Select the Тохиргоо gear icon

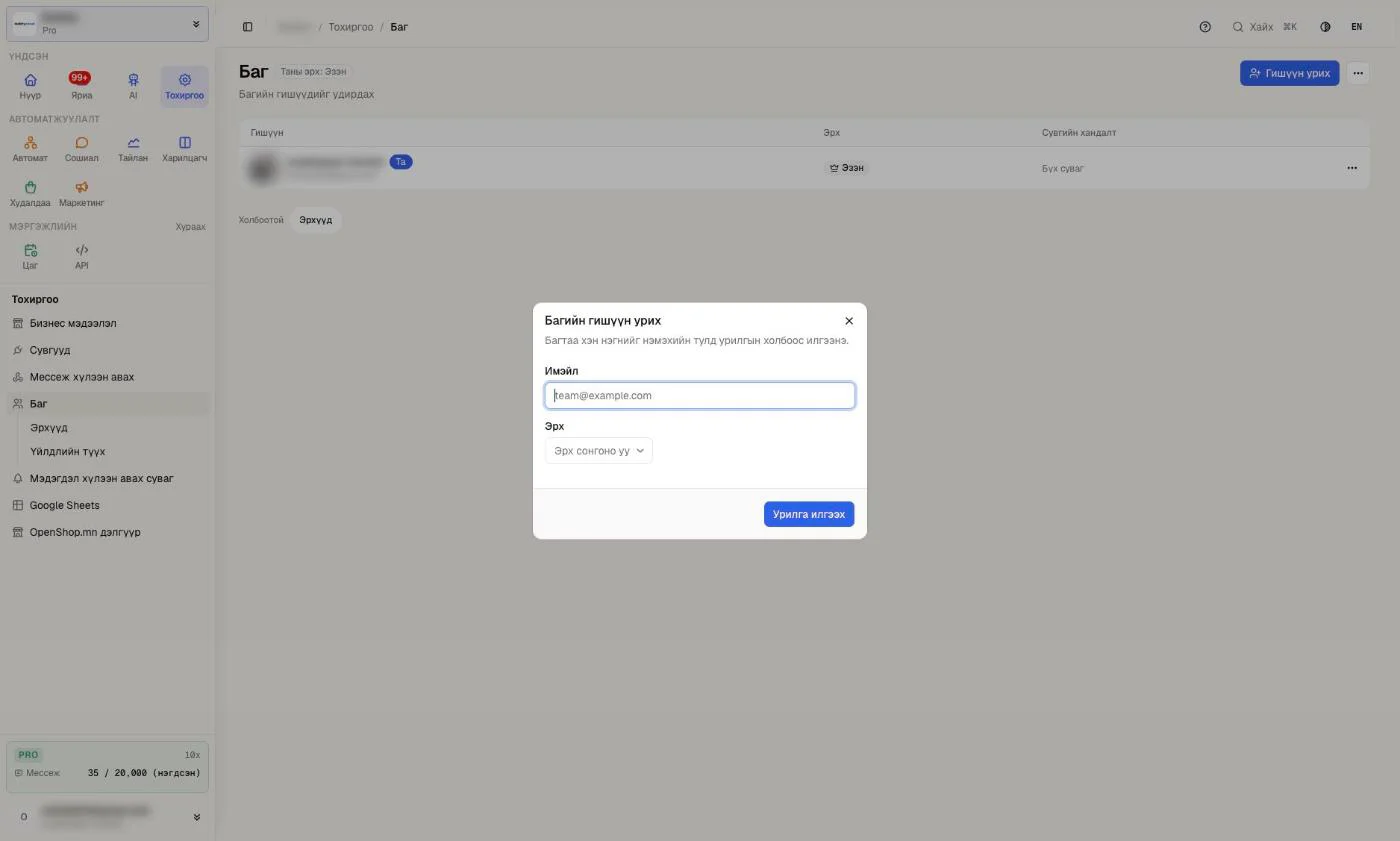coord(184,86)
